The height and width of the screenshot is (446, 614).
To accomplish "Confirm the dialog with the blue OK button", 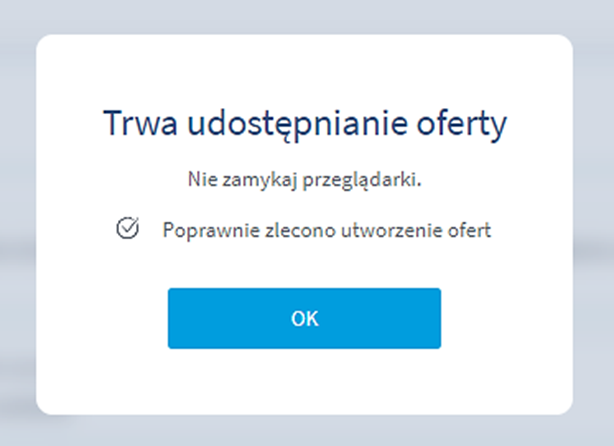I will 304,318.
